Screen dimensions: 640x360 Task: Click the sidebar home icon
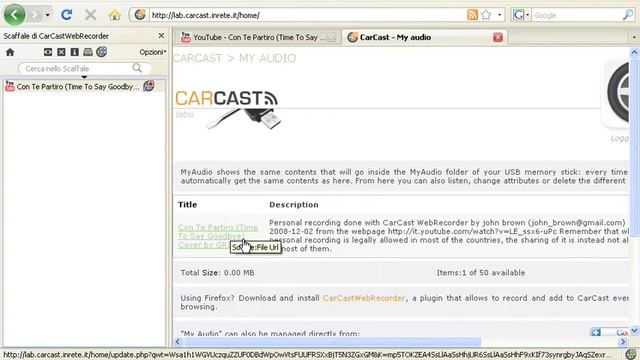tap(10, 52)
